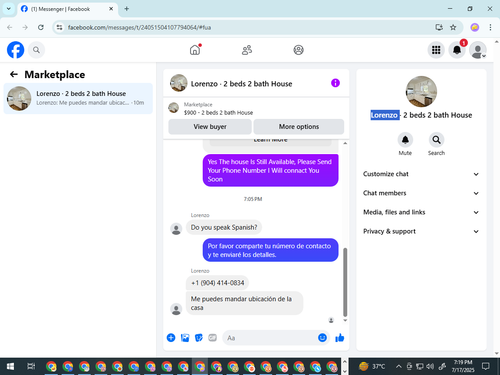Click the More options button
Viewport: 500px width, 375px height.
(x=299, y=127)
